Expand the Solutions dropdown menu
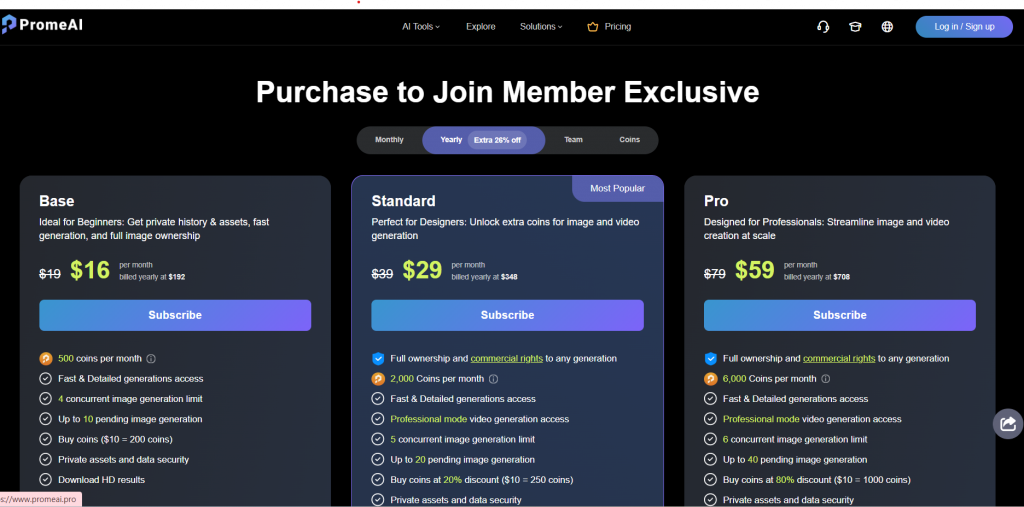The width and height of the screenshot is (1024, 507). pos(541,27)
